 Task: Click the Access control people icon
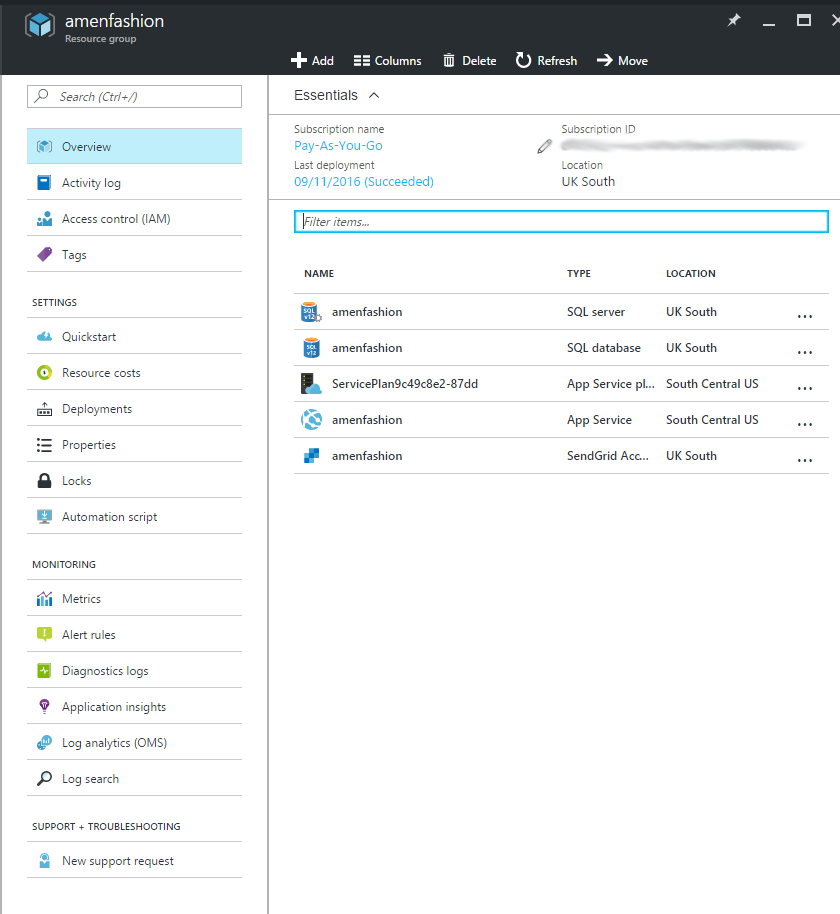click(x=44, y=219)
